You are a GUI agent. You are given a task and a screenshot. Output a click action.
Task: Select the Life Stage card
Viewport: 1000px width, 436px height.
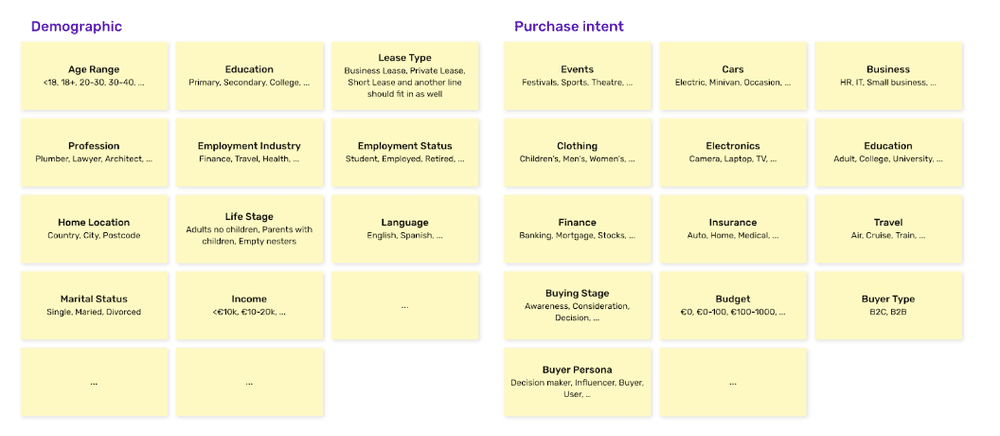pyautogui.click(x=249, y=229)
